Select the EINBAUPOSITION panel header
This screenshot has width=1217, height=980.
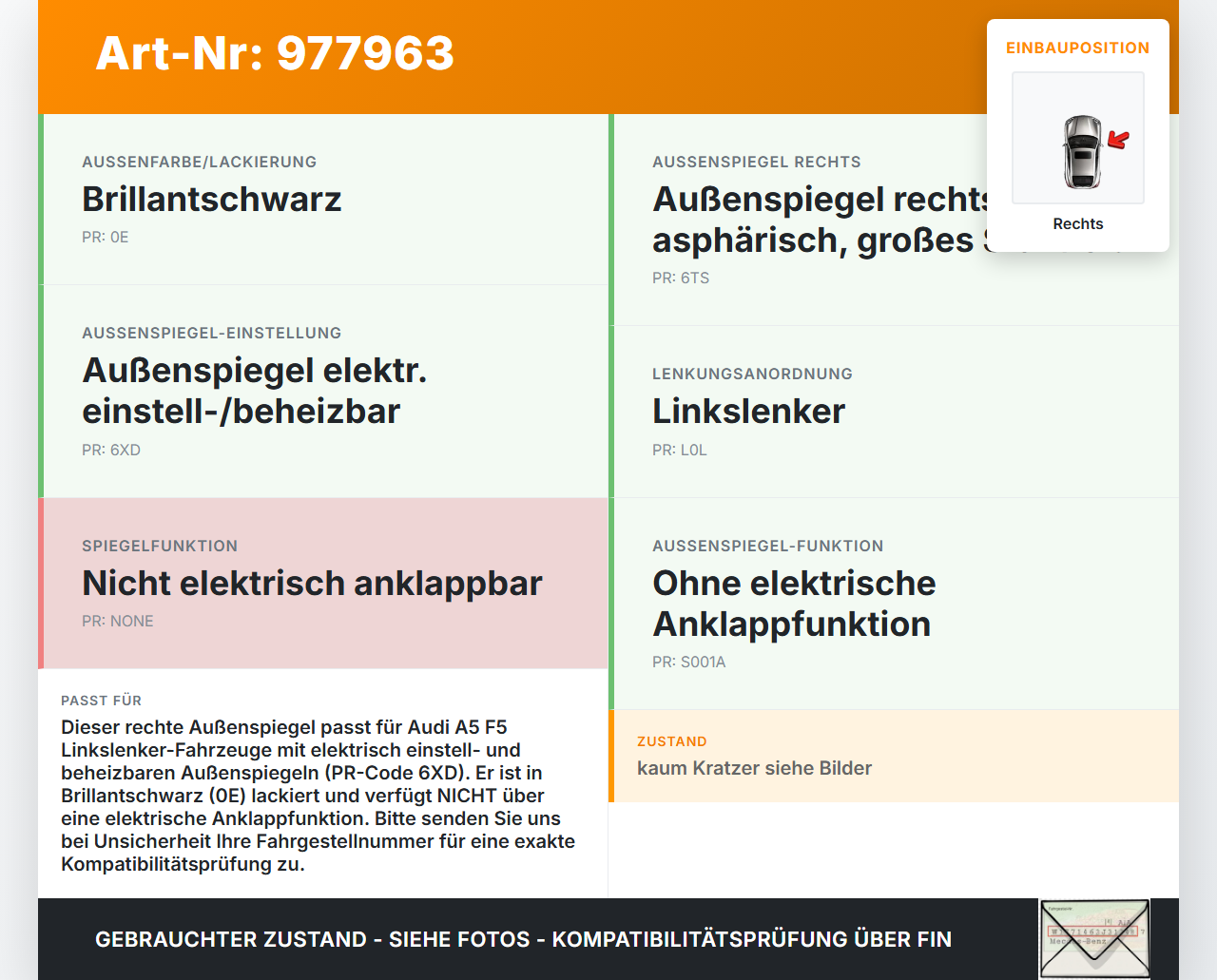point(1077,48)
